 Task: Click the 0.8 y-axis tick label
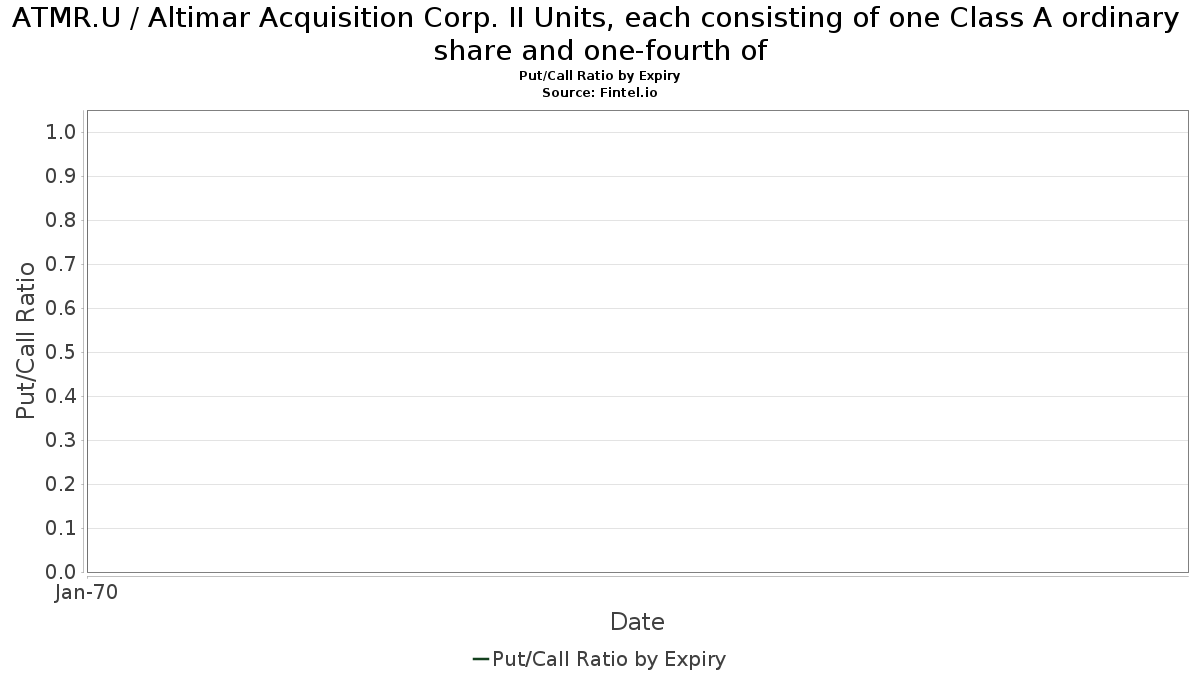point(62,220)
